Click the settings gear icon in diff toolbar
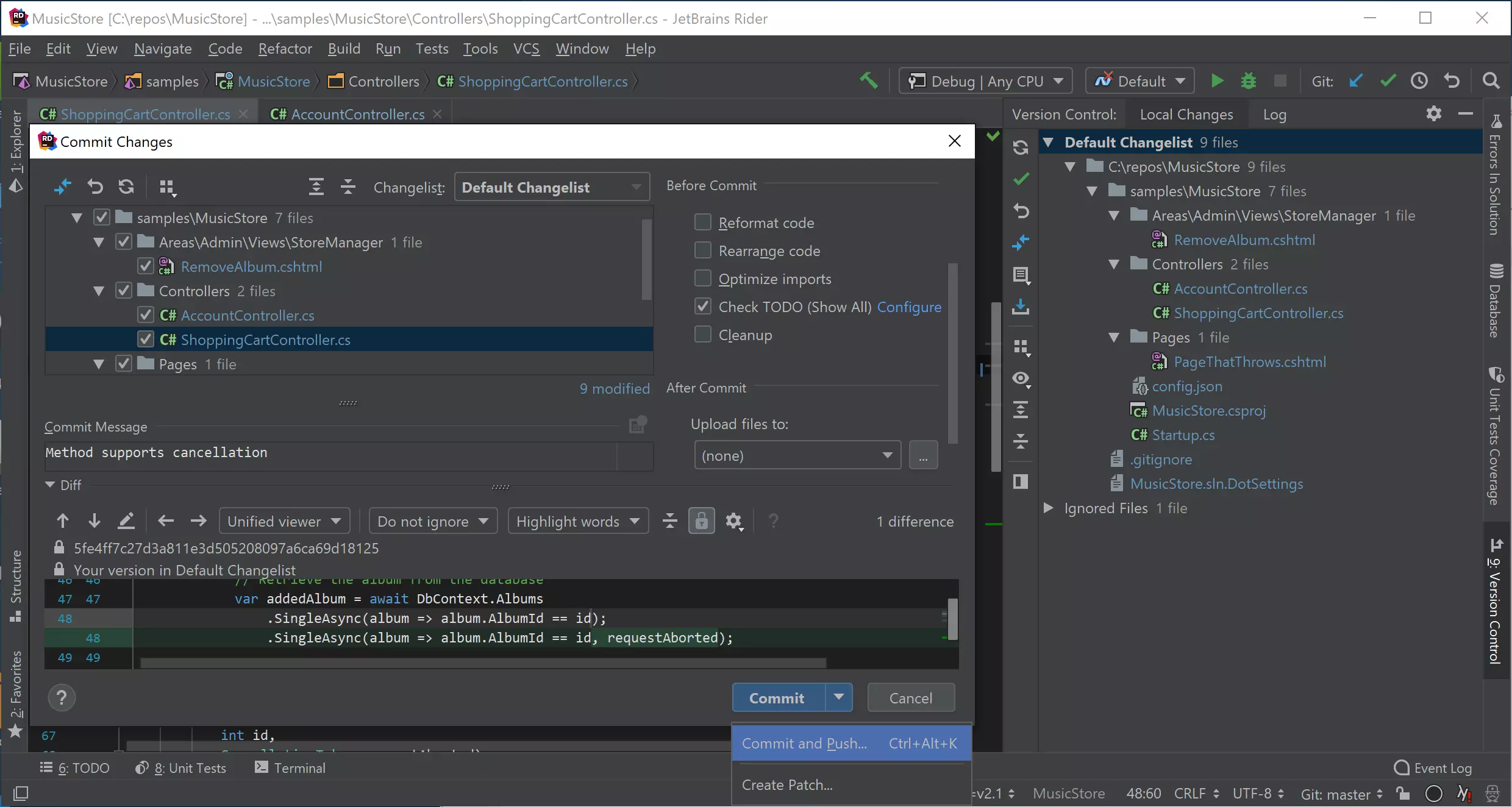 (x=734, y=521)
